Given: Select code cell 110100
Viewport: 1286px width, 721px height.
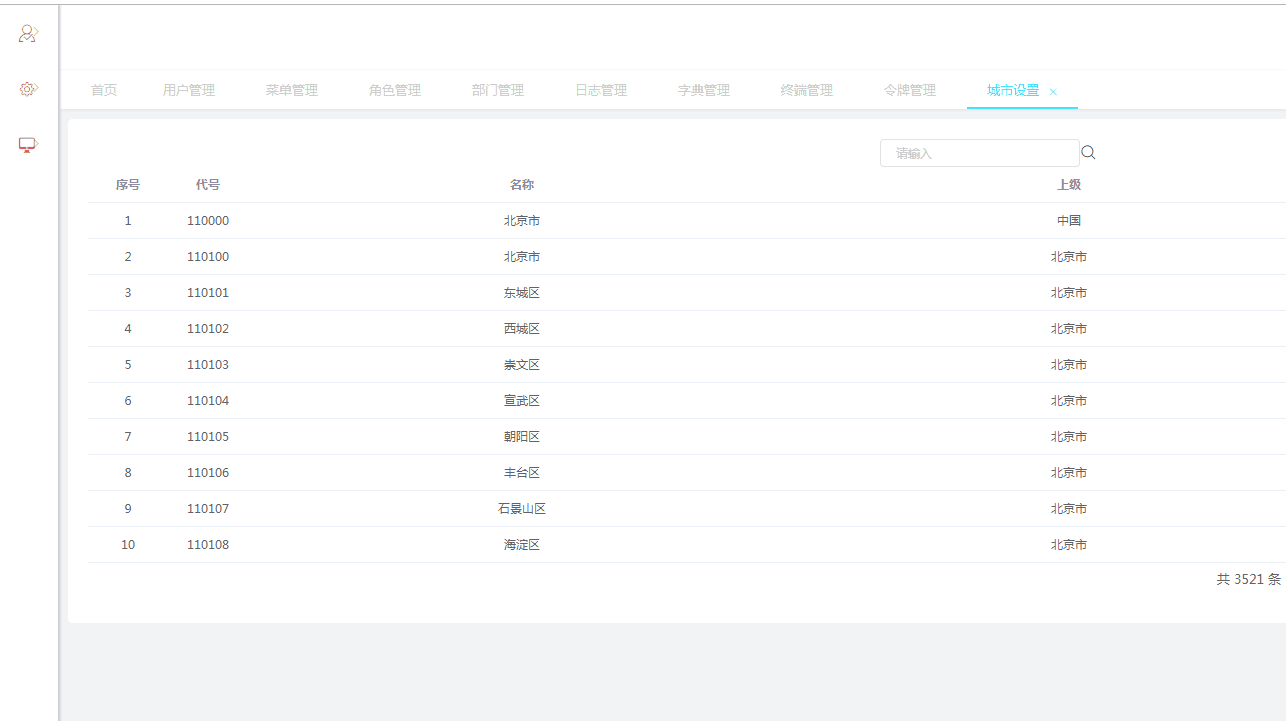Looking at the screenshot, I should coord(208,257).
